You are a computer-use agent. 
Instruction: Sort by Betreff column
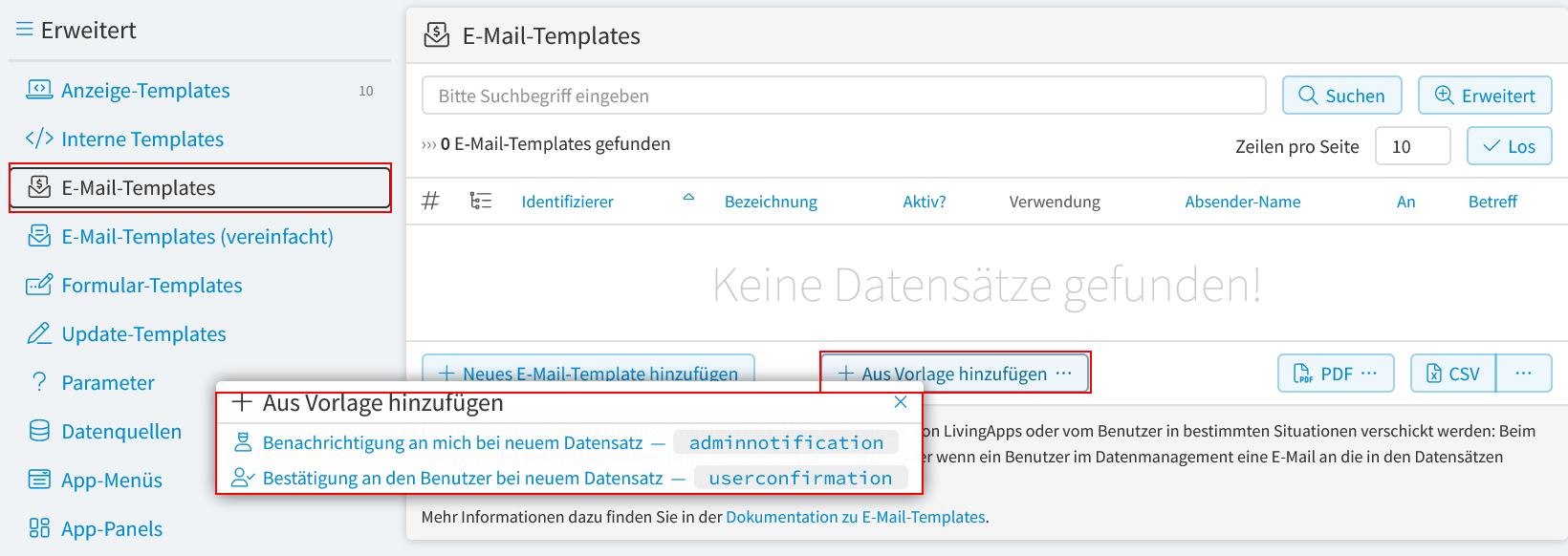1492,202
